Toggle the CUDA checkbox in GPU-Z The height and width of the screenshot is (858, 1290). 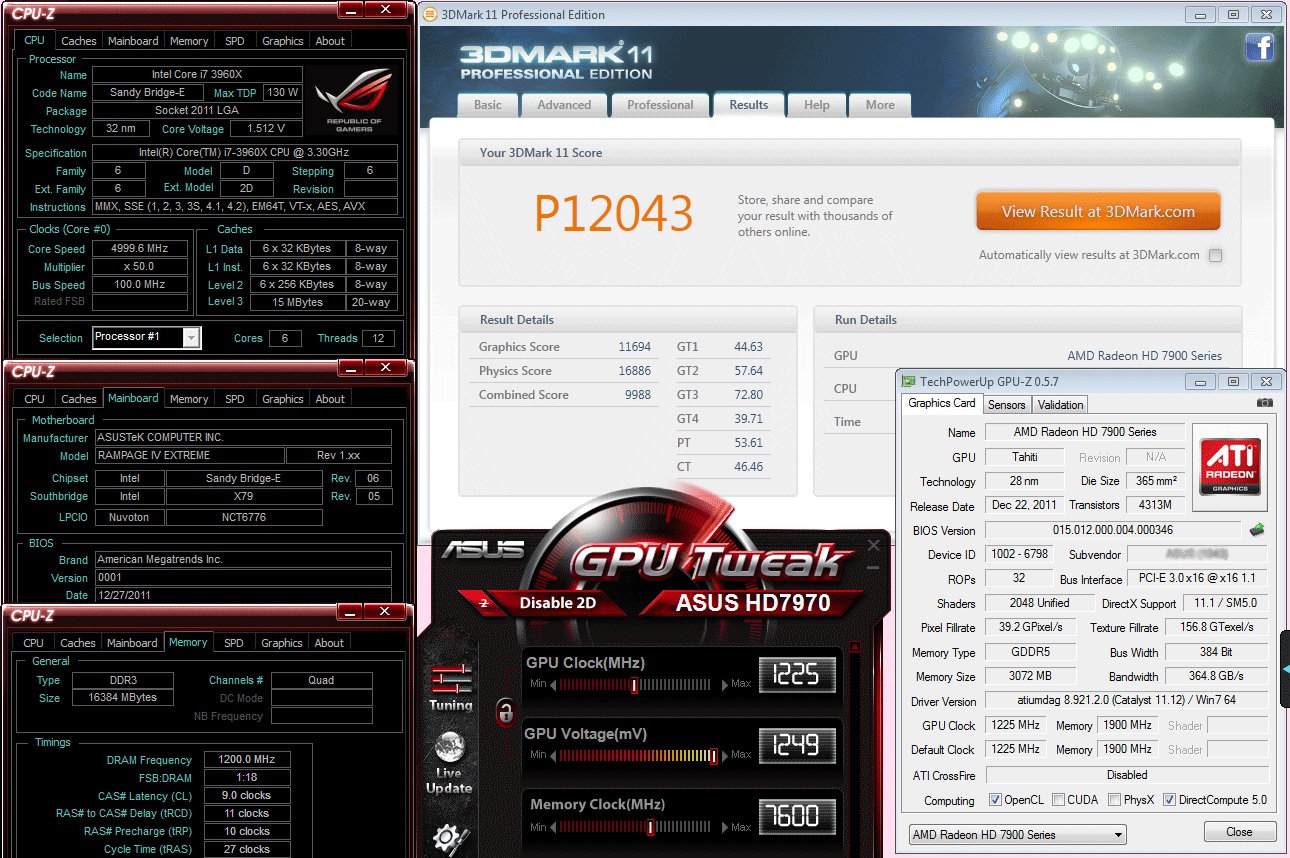coord(1059,800)
